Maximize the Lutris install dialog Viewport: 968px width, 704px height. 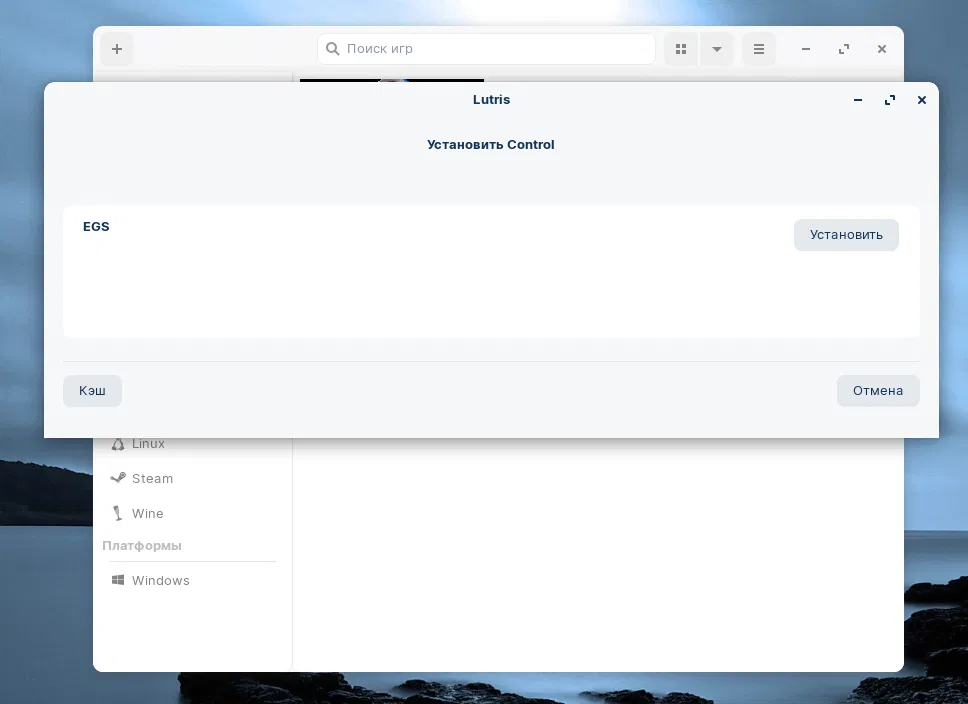click(x=890, y=100)
